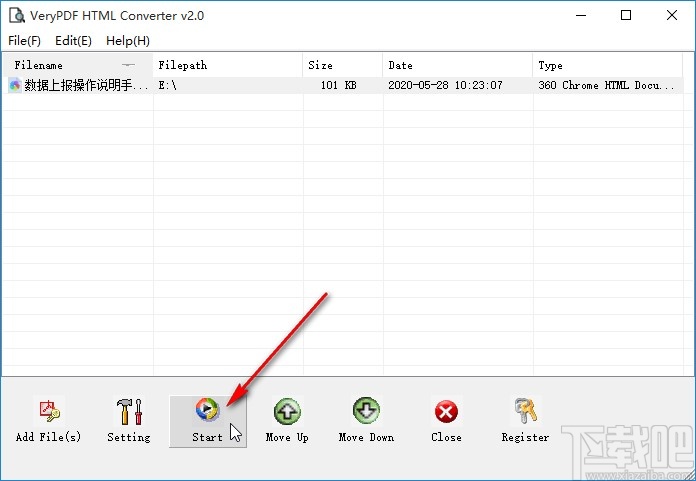
Task: Sort by the Type column header
Action: pos(608,65)
